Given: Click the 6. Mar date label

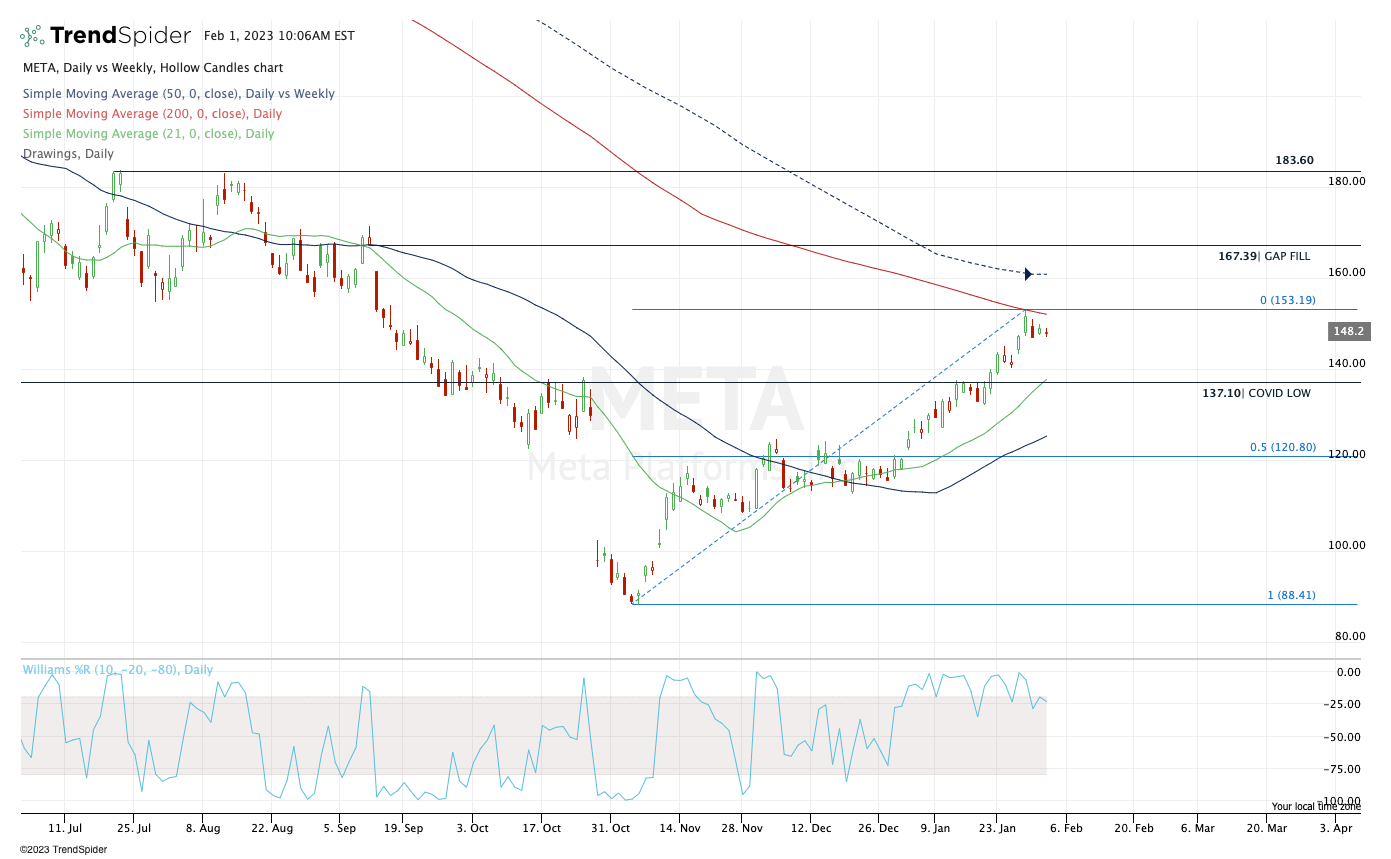Looking at the screenshot, I should tap(1197, 828).
